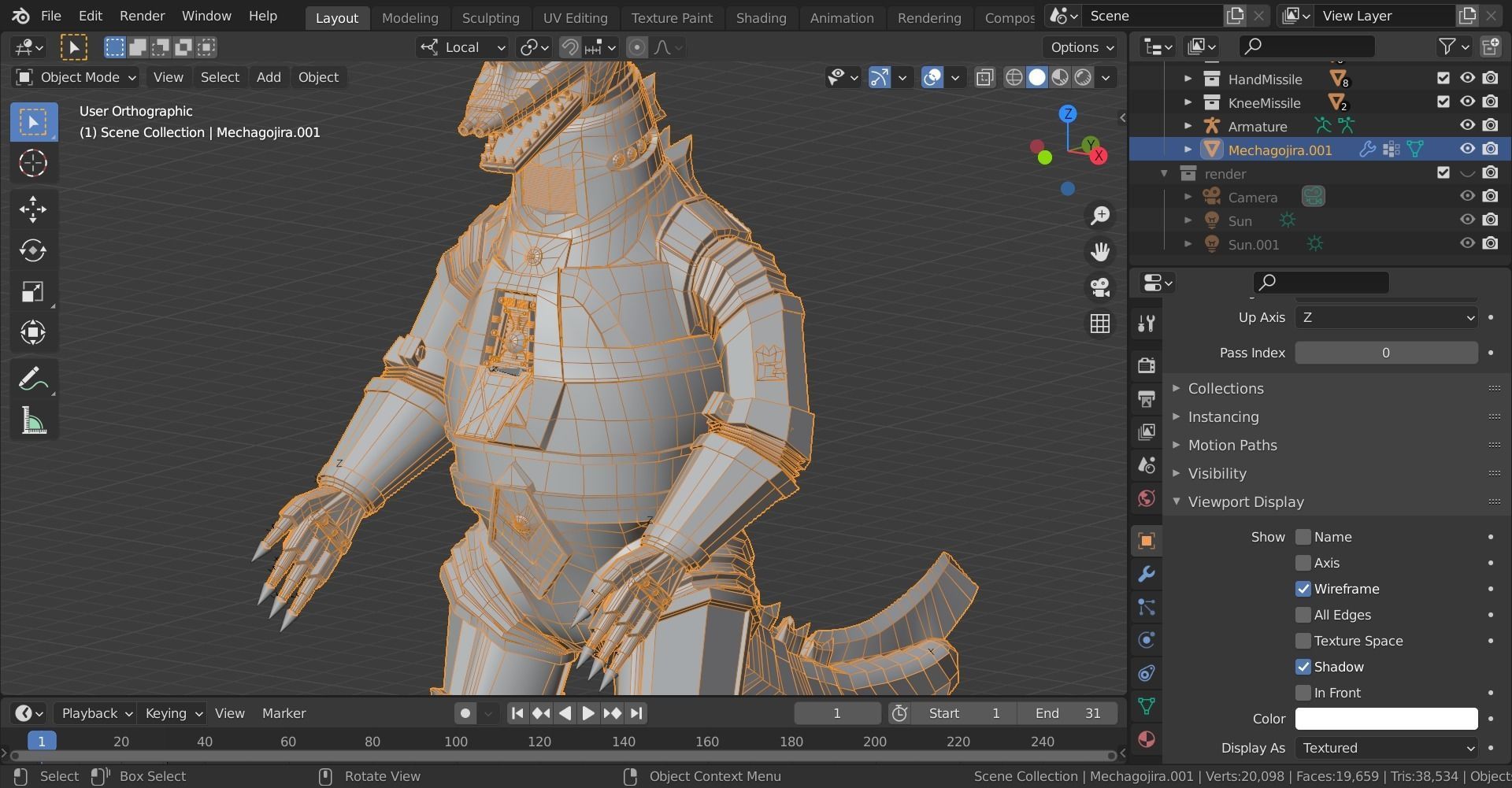Uncheck the Shadow checkbox

tap(1303, 667)
